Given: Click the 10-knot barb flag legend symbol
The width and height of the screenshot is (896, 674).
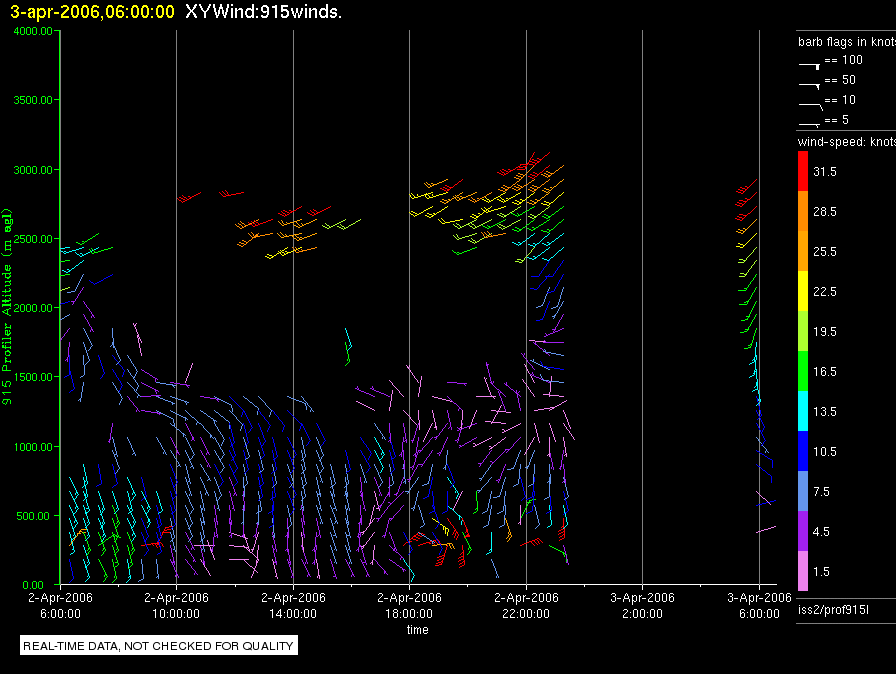Looking at the screenshot, I should click(x=811, y=106).
